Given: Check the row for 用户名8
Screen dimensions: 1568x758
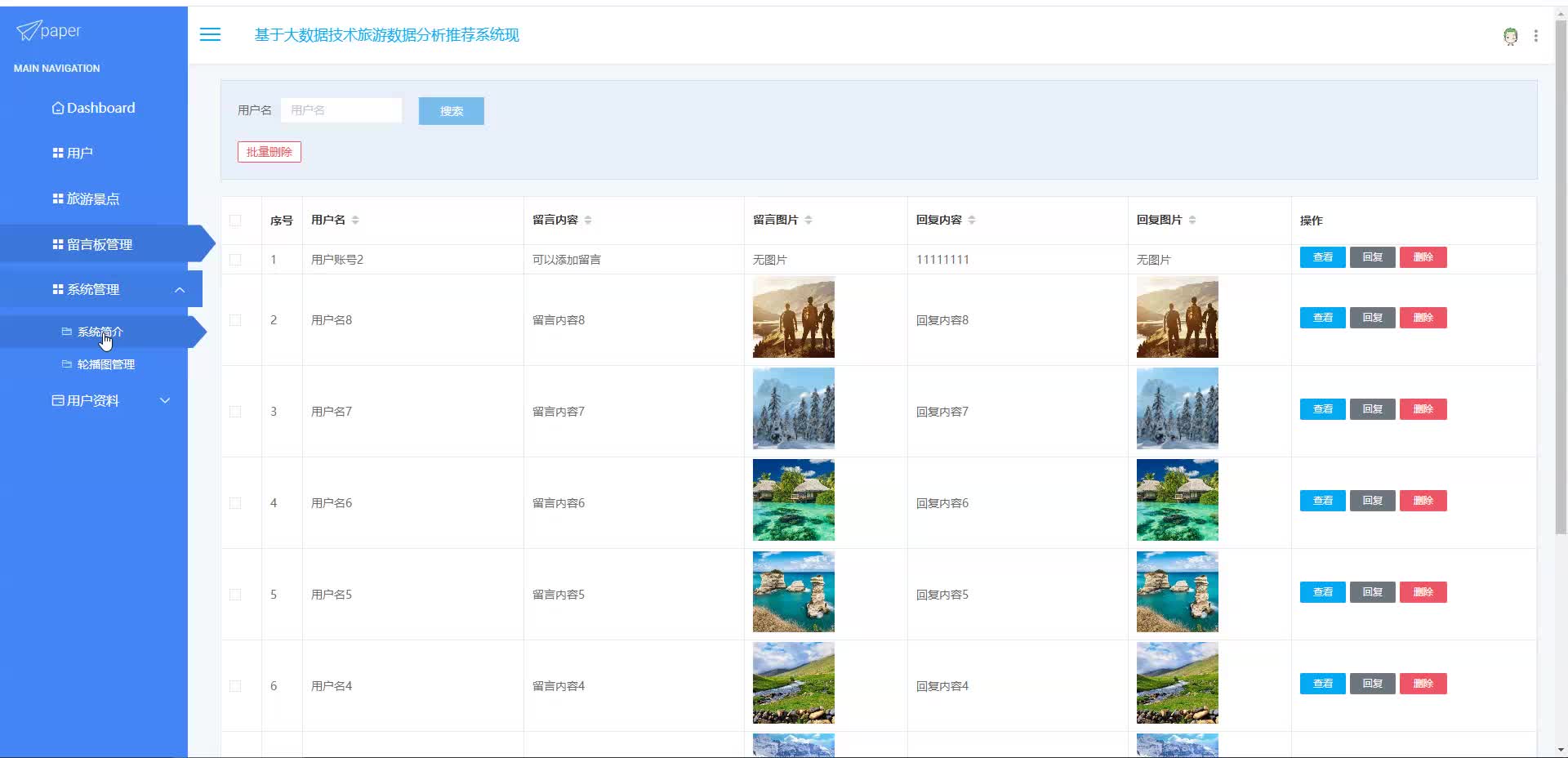Looking at the screenshot, I should click(235, 320).
